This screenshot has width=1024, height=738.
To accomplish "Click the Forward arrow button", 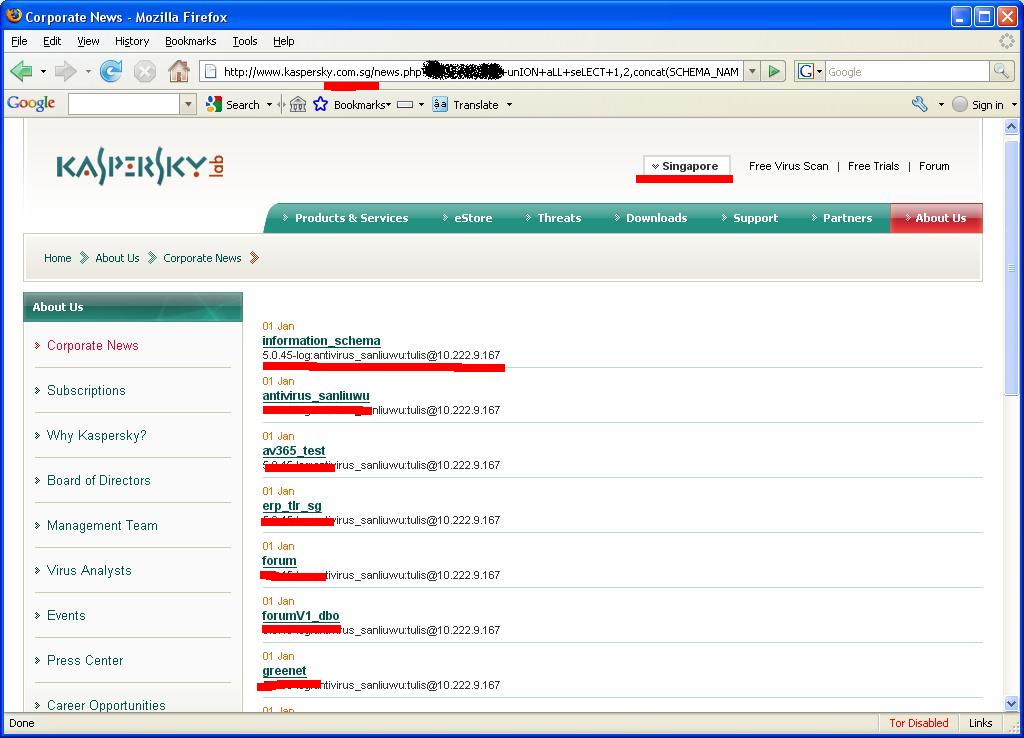I will (x=65, y=71).
